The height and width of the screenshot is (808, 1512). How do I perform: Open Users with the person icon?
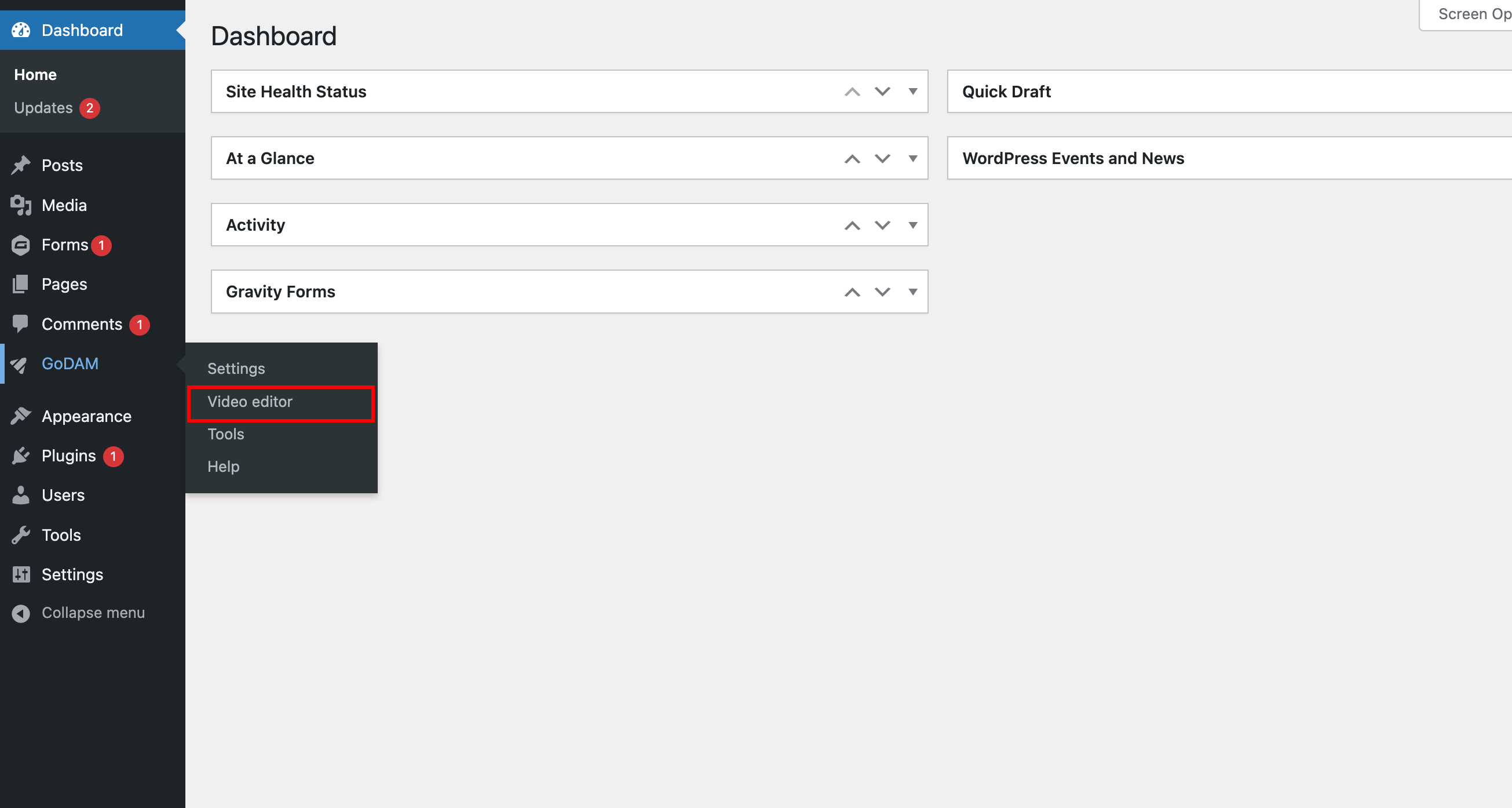point(20,495)
